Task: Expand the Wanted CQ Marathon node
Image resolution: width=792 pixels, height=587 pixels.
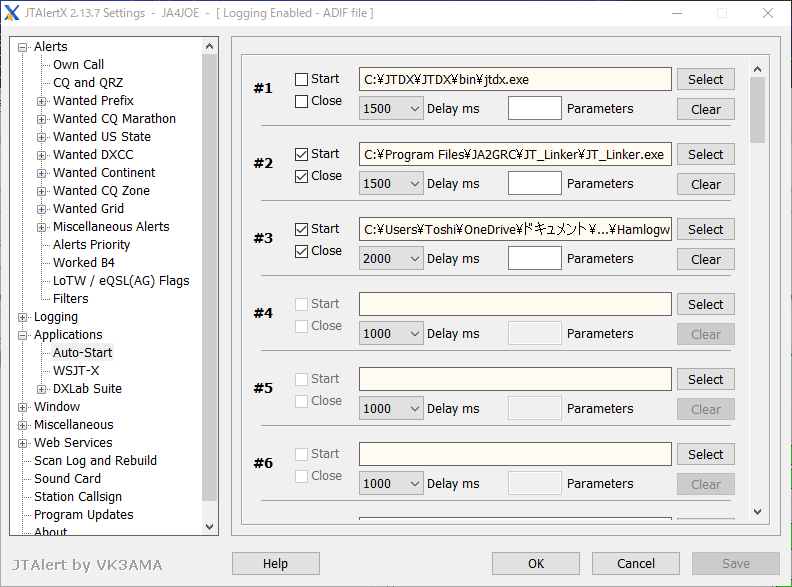Action: [x=41, y=119]
